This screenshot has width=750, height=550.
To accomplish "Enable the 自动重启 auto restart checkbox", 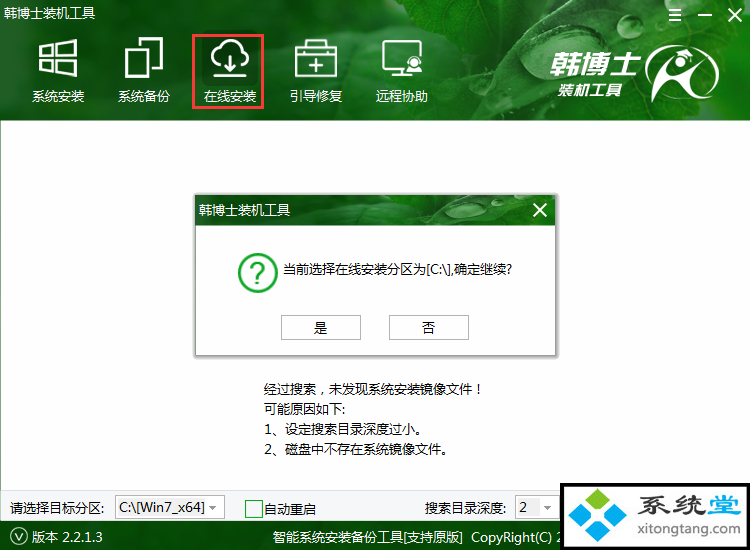I will (254, 509).
